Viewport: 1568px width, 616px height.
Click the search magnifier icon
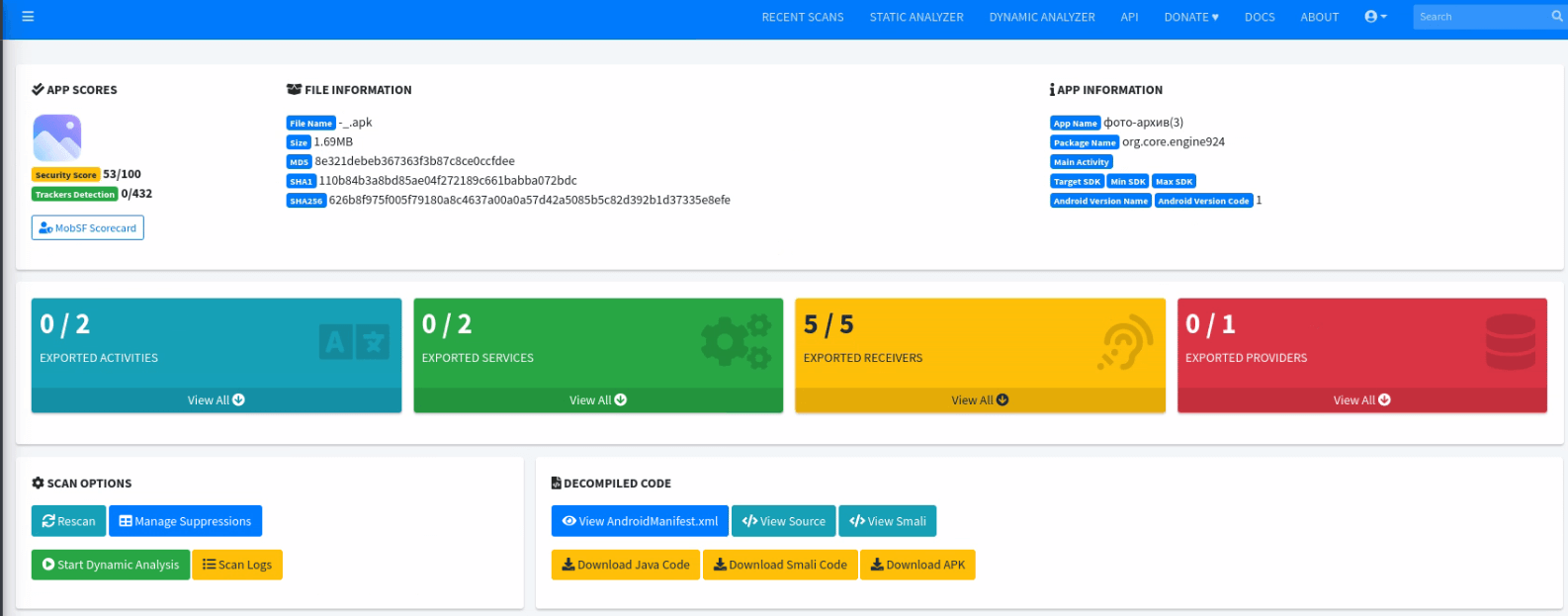pyautogui.click(x=1557, y=17)
